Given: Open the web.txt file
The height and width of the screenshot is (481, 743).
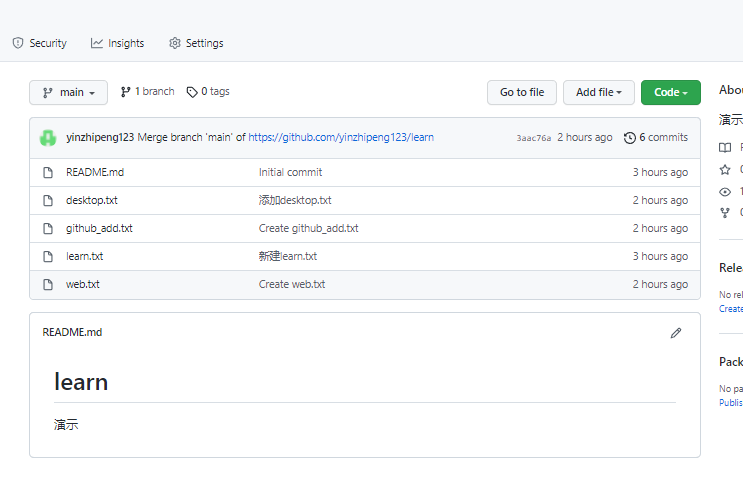Looking at the screenshot, I should click(82, 284).
